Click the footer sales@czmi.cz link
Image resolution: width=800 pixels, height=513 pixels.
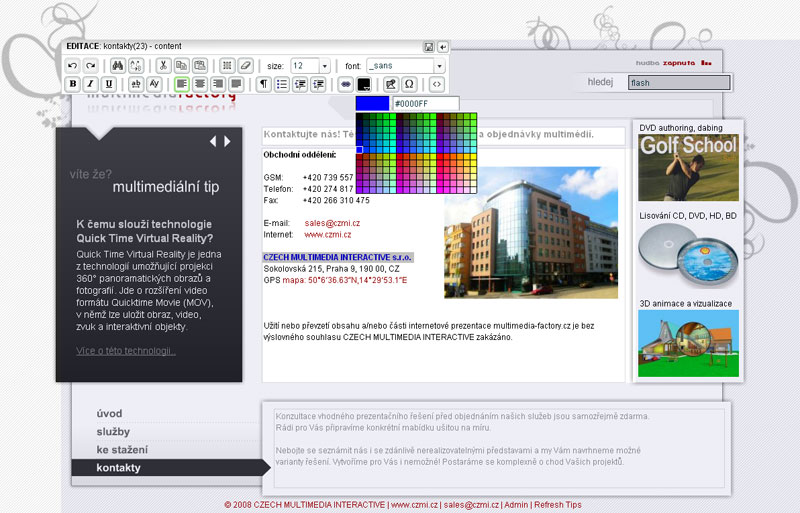click(471, 505)
